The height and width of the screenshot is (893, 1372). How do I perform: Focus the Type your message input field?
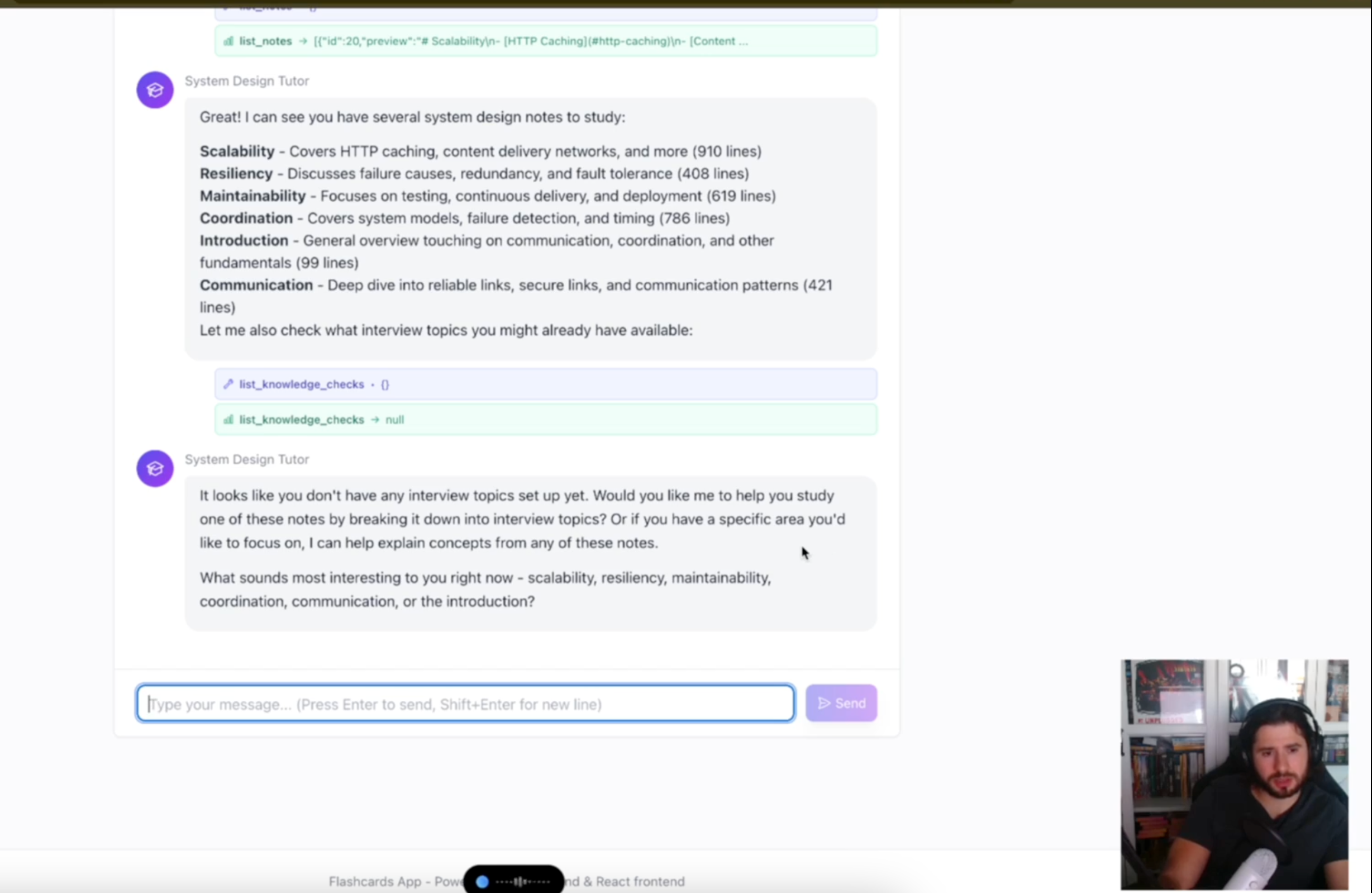pos(465,704)
